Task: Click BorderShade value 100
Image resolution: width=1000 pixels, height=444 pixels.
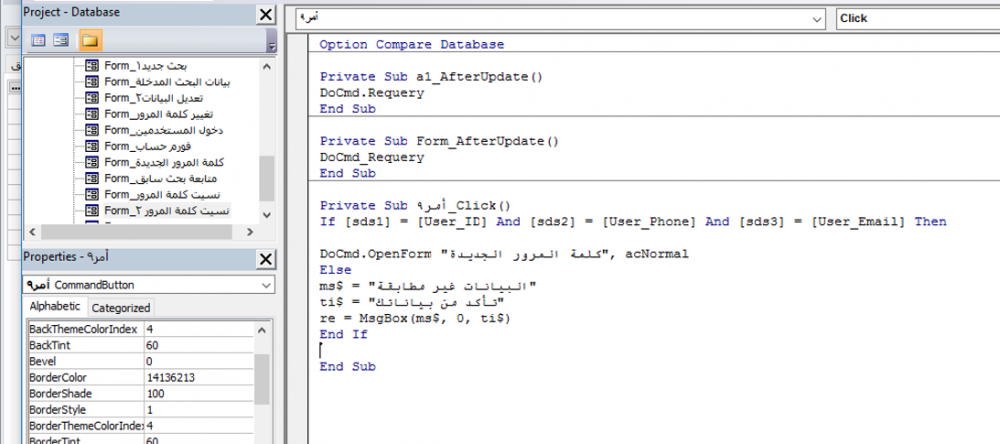Action: [199, 394]
